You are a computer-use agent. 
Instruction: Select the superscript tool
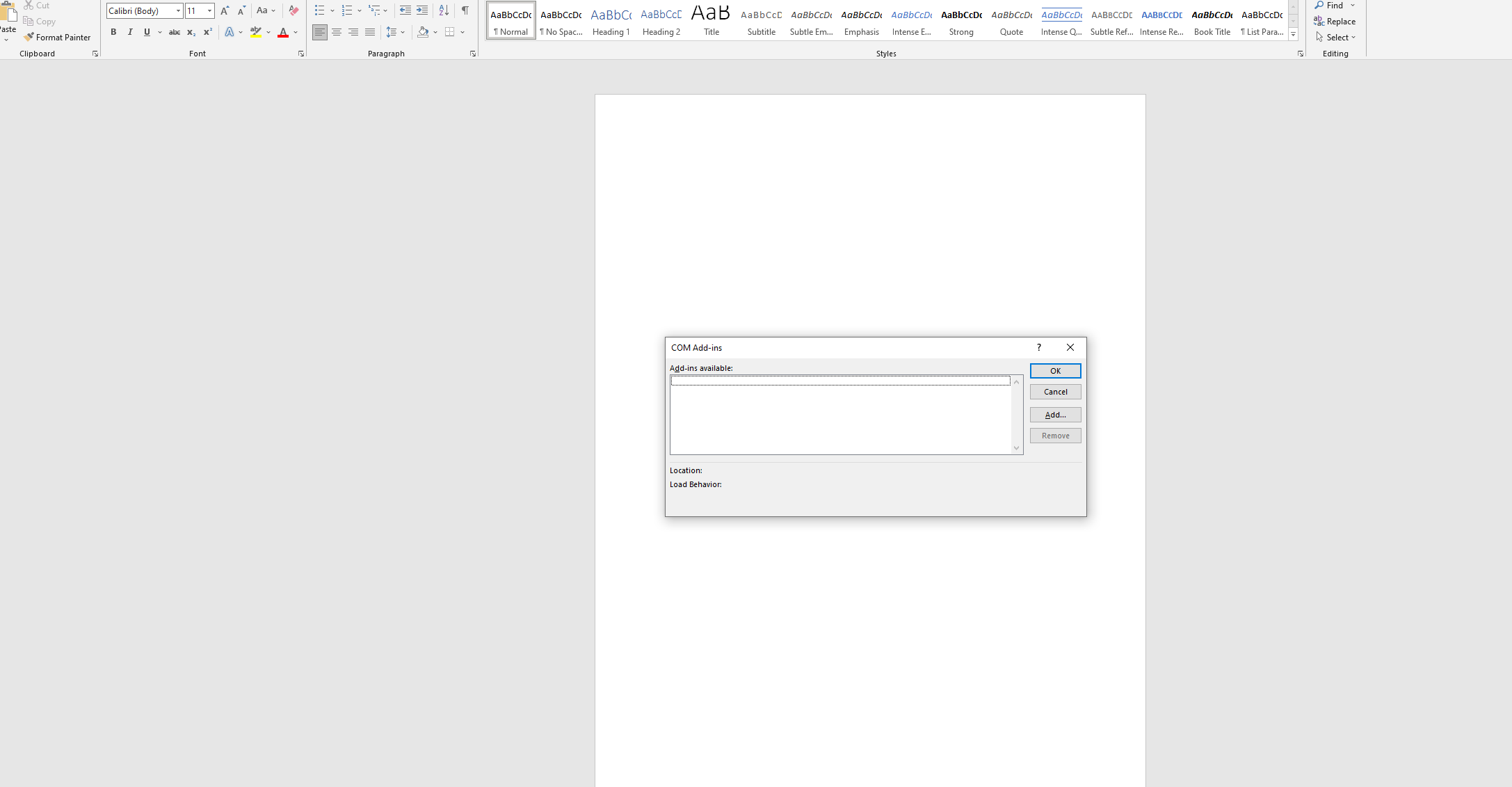[x=207, y=32]
